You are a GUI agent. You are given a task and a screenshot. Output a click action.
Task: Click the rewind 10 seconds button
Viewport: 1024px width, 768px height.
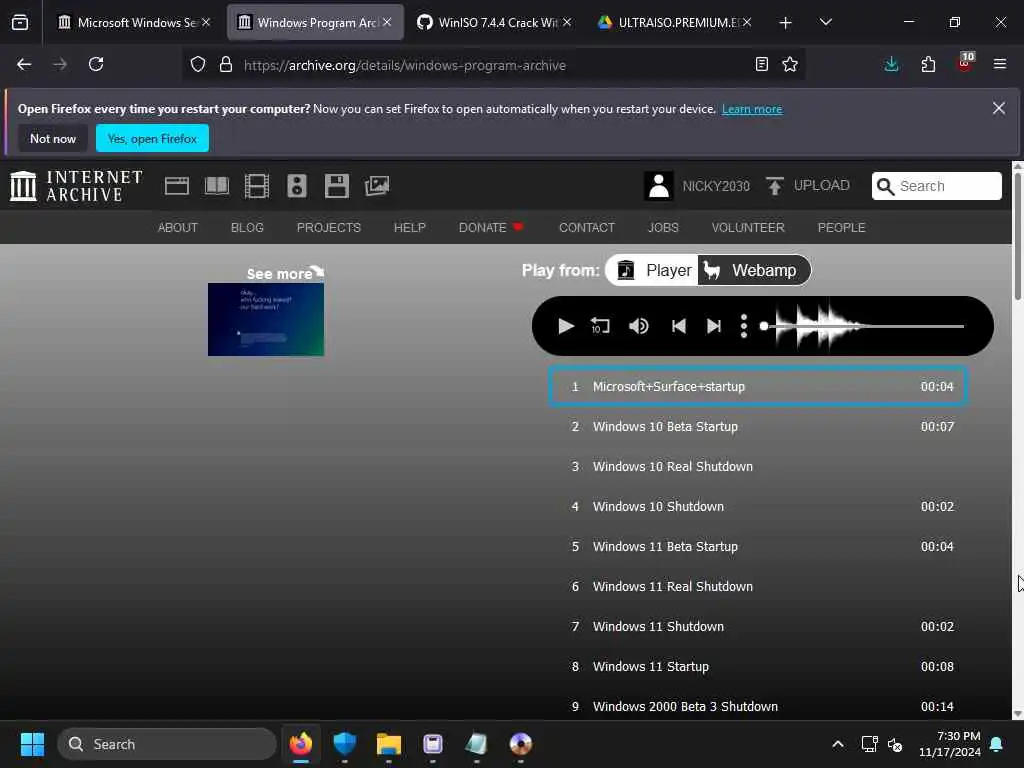pos(600,326)
